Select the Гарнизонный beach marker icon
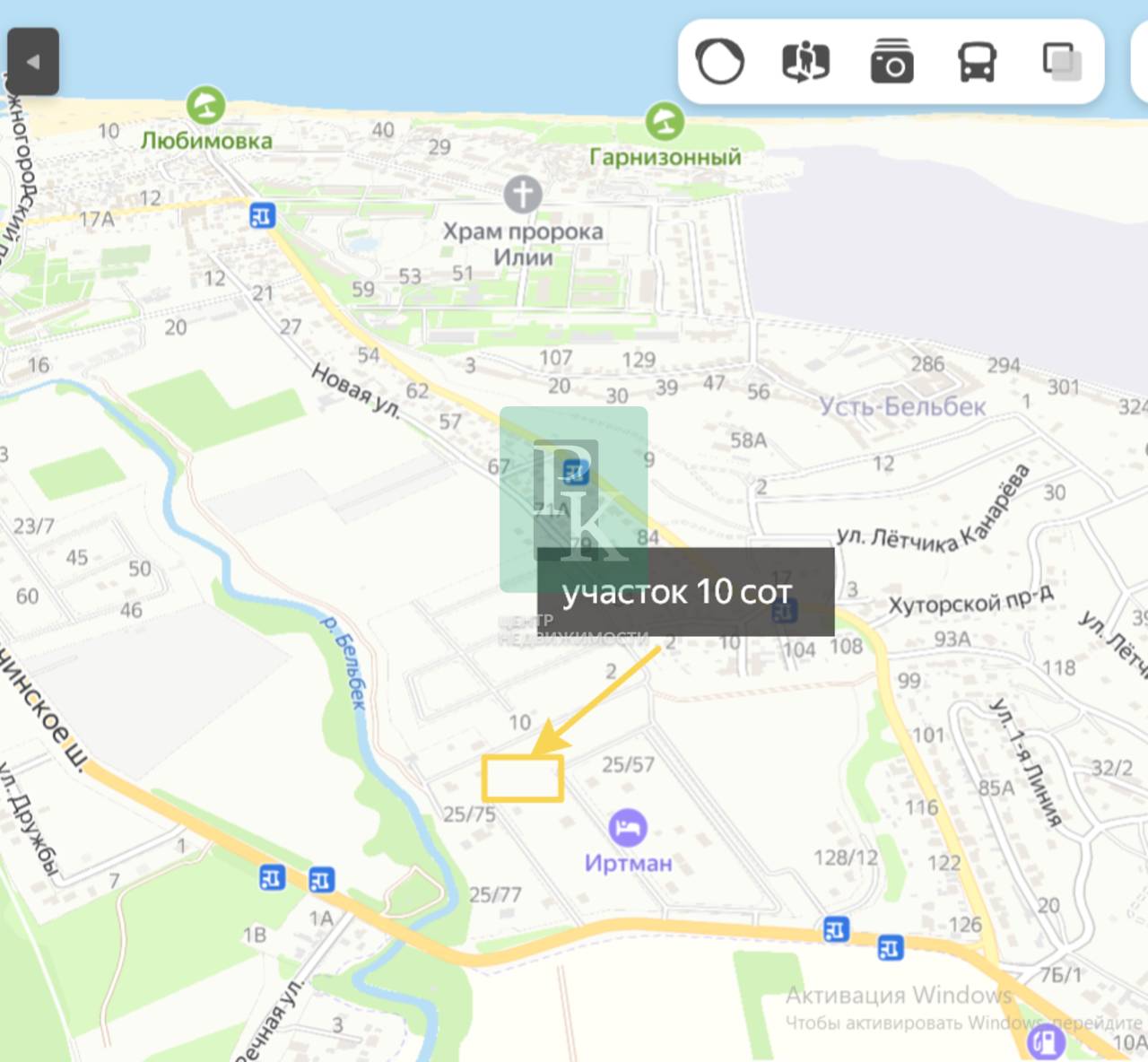The height and width of the screenshot is (1062, 1148). click(665, 121)
